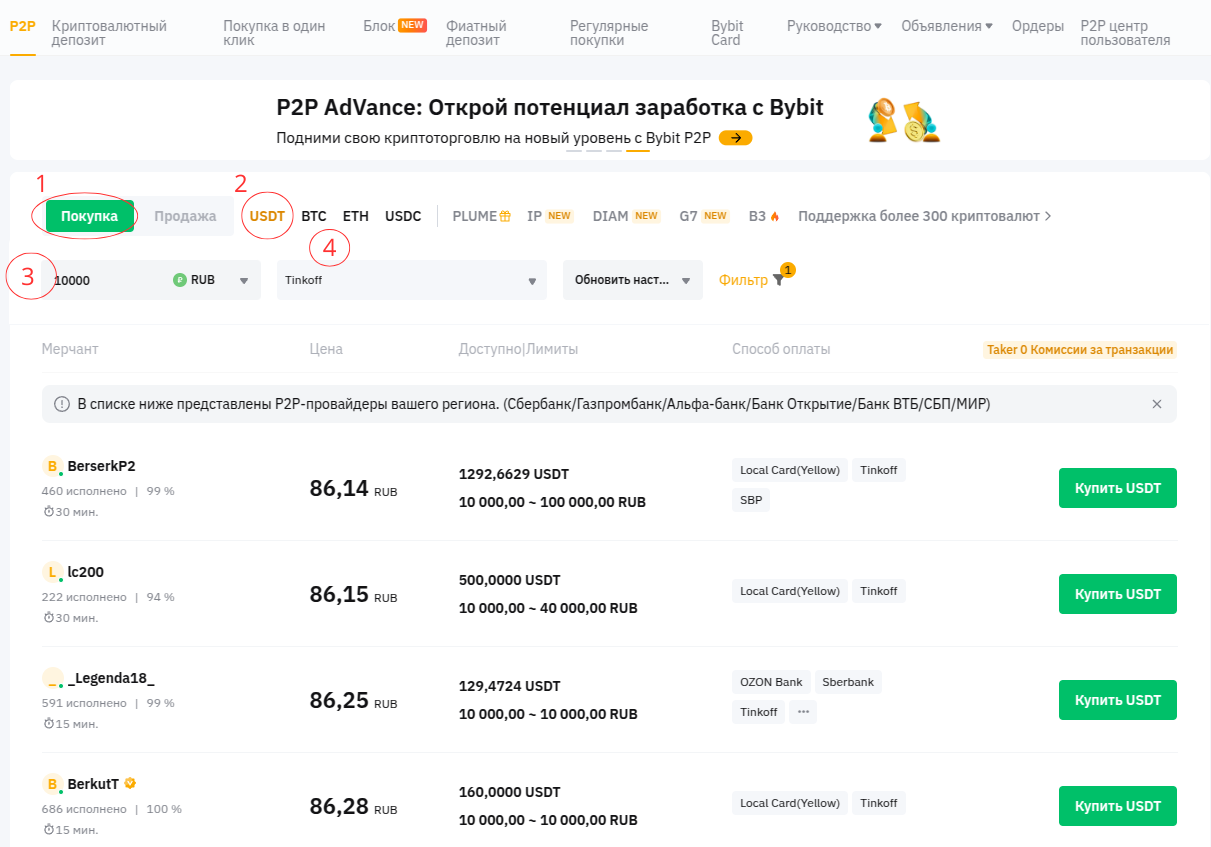Open merchant lc200 profile
Viewport: 1211px width, 847px height.
pyautogui.click(x=86, y=572)
